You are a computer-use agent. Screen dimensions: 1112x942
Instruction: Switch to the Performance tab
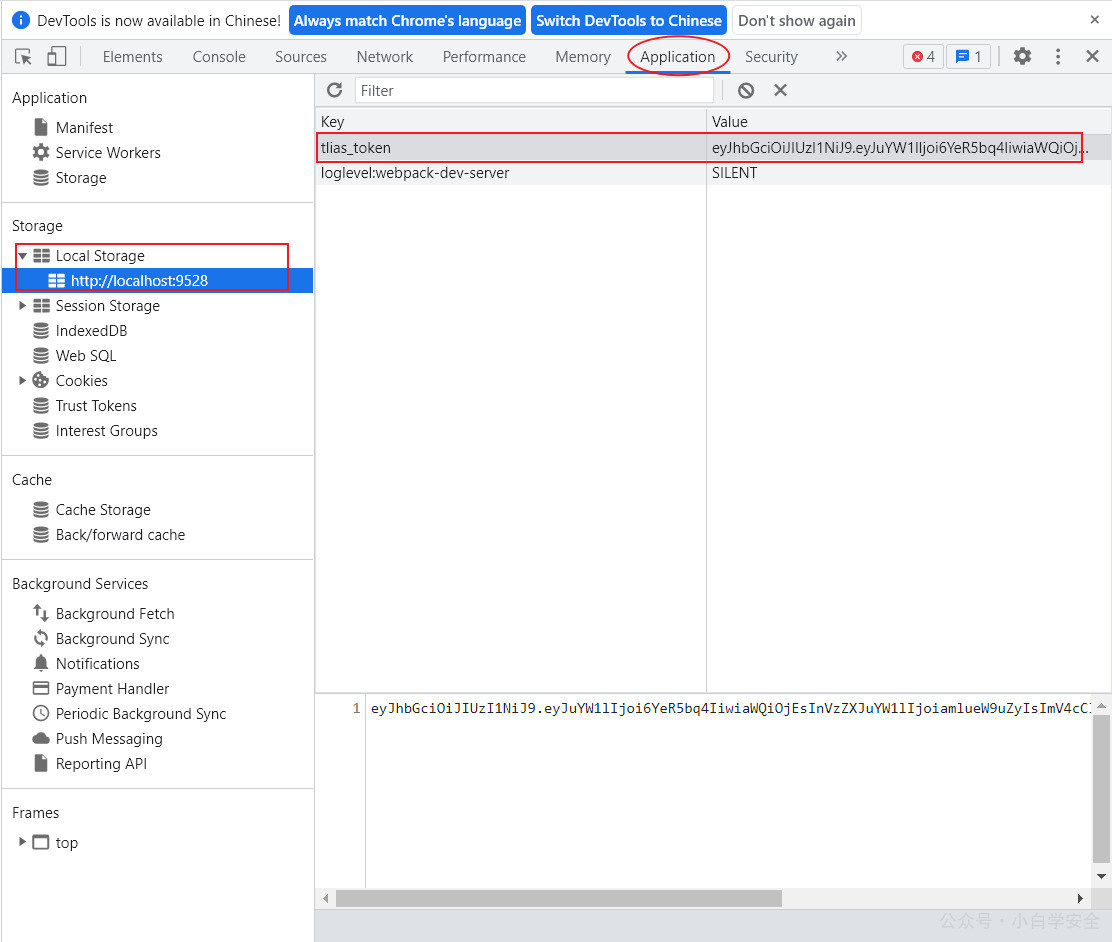pos(484,57)
